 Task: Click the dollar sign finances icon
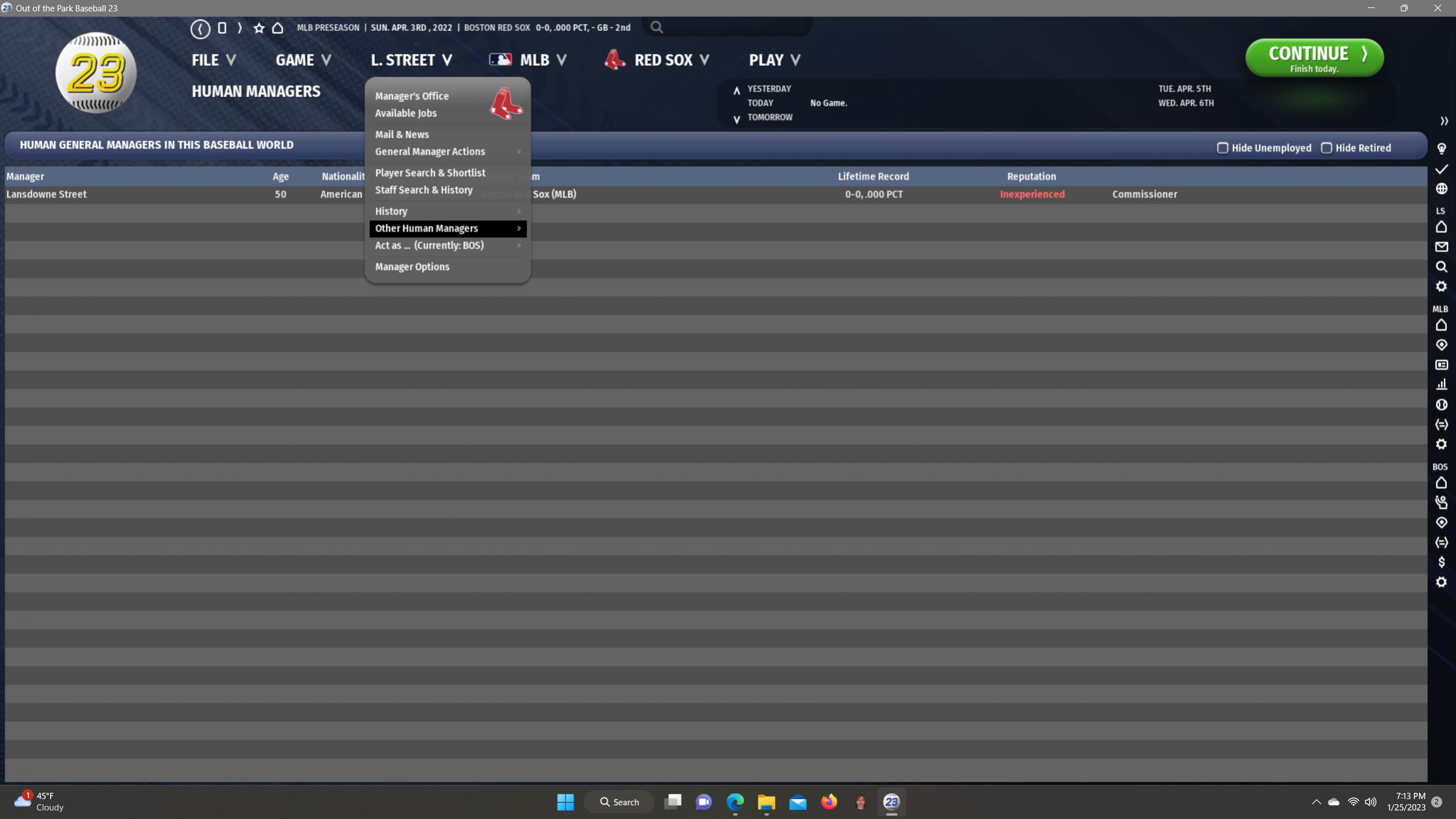pos(1441,562)
